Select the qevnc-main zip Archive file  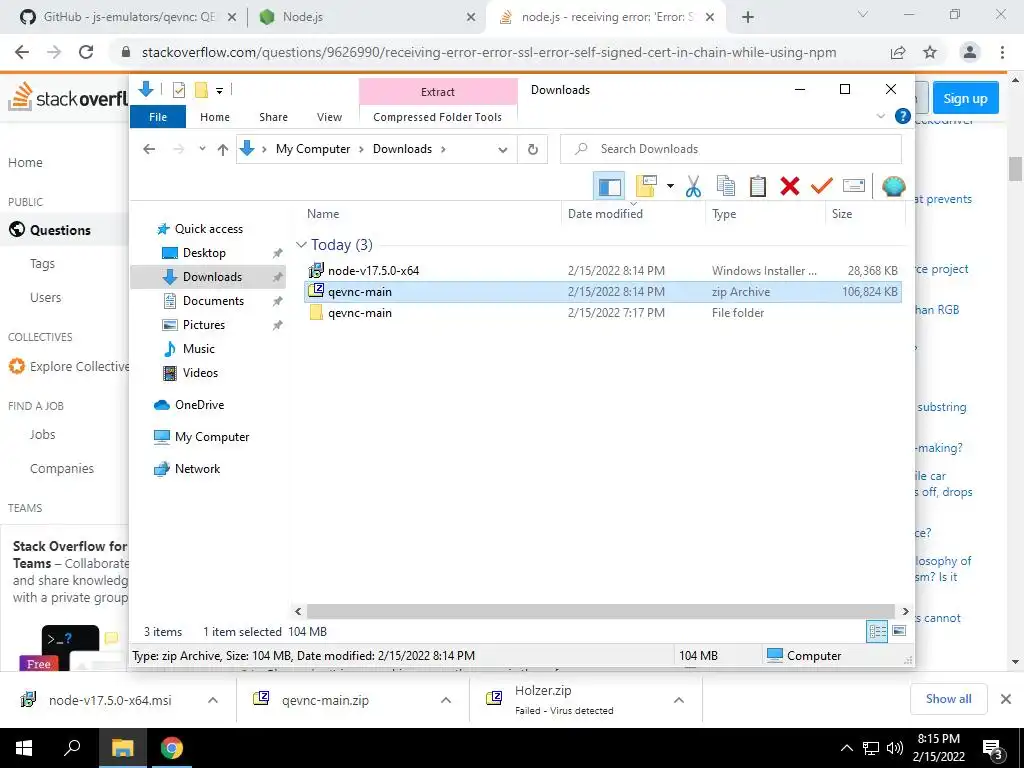click(x=603, y=292)
